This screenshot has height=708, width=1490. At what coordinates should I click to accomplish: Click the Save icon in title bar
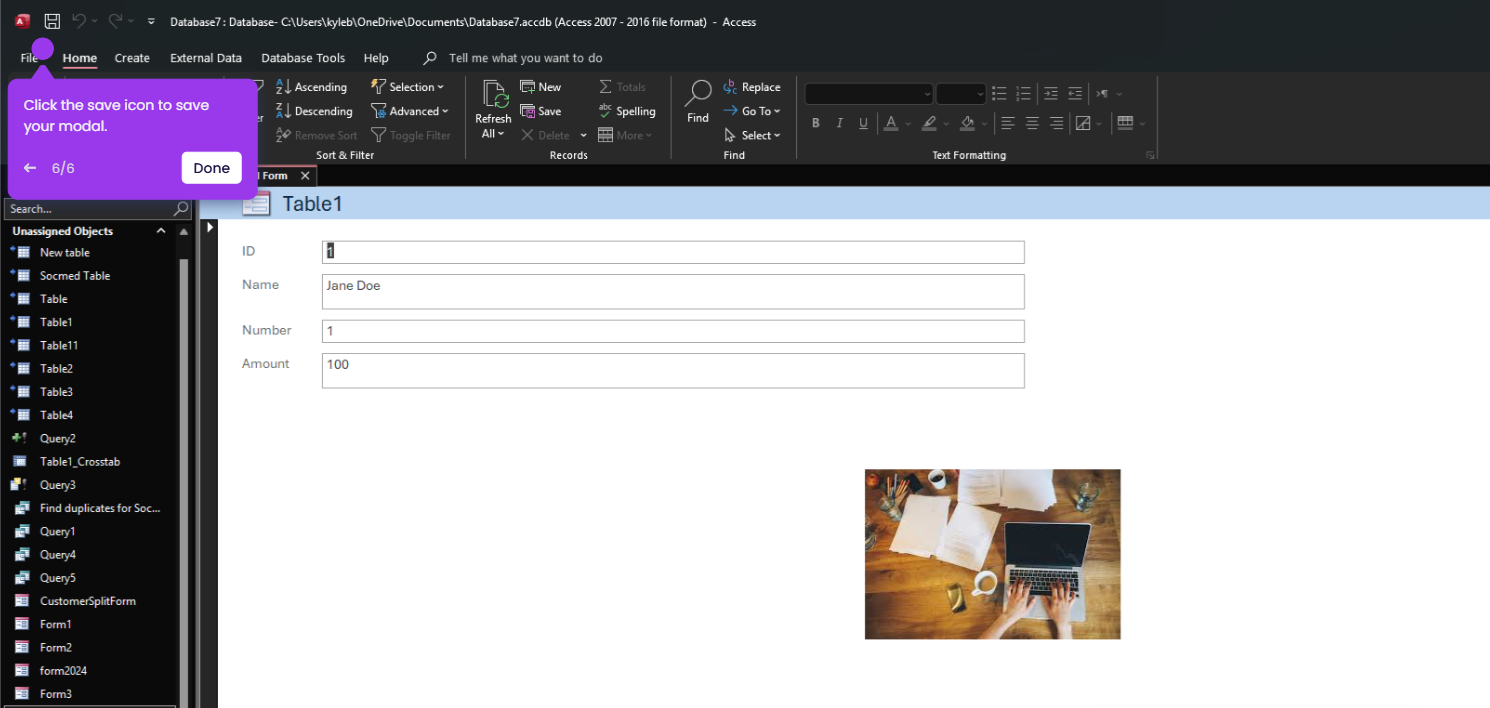52,21
